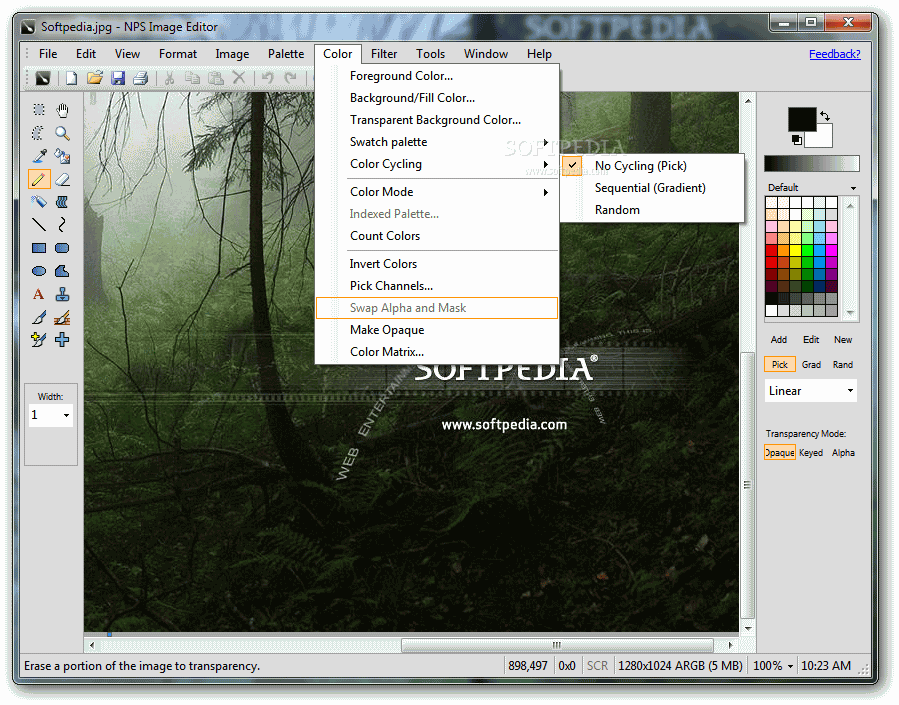The image size is (899, 705).
Task: Select the pencil drawing tool
Action: (39, 179)
